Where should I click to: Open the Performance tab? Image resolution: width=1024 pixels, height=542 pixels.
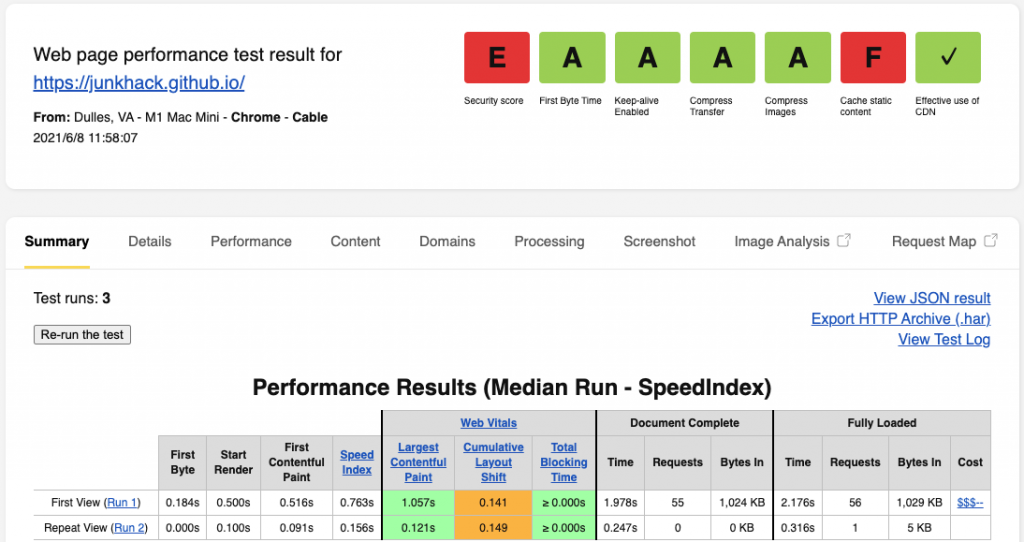[251, 241]
